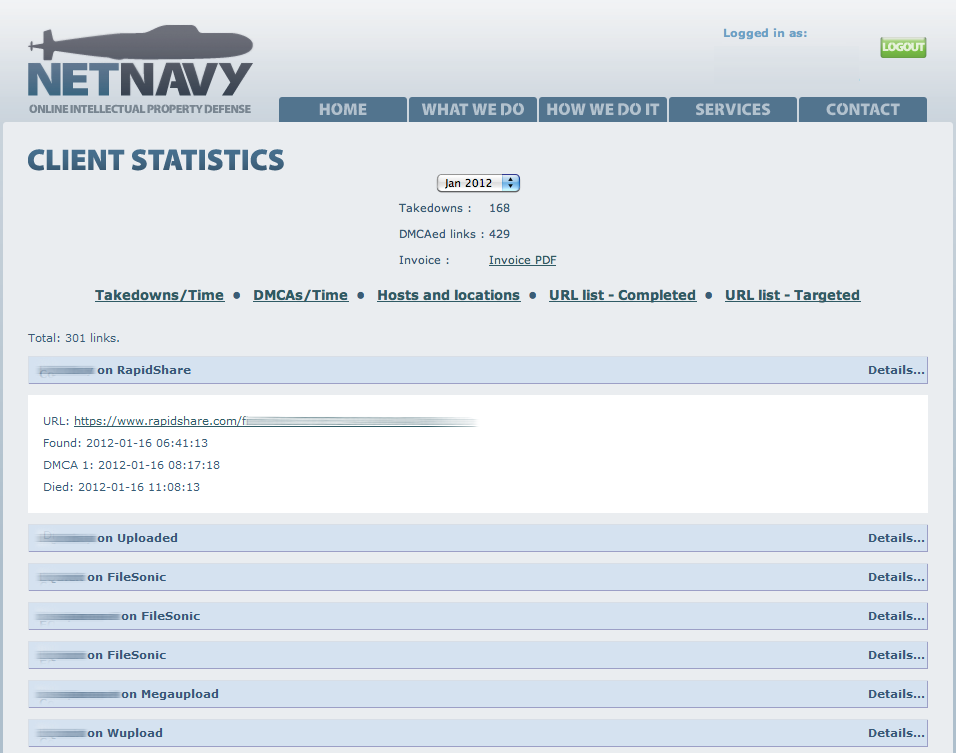Click the DMCAed links value 429

point(499,234)
